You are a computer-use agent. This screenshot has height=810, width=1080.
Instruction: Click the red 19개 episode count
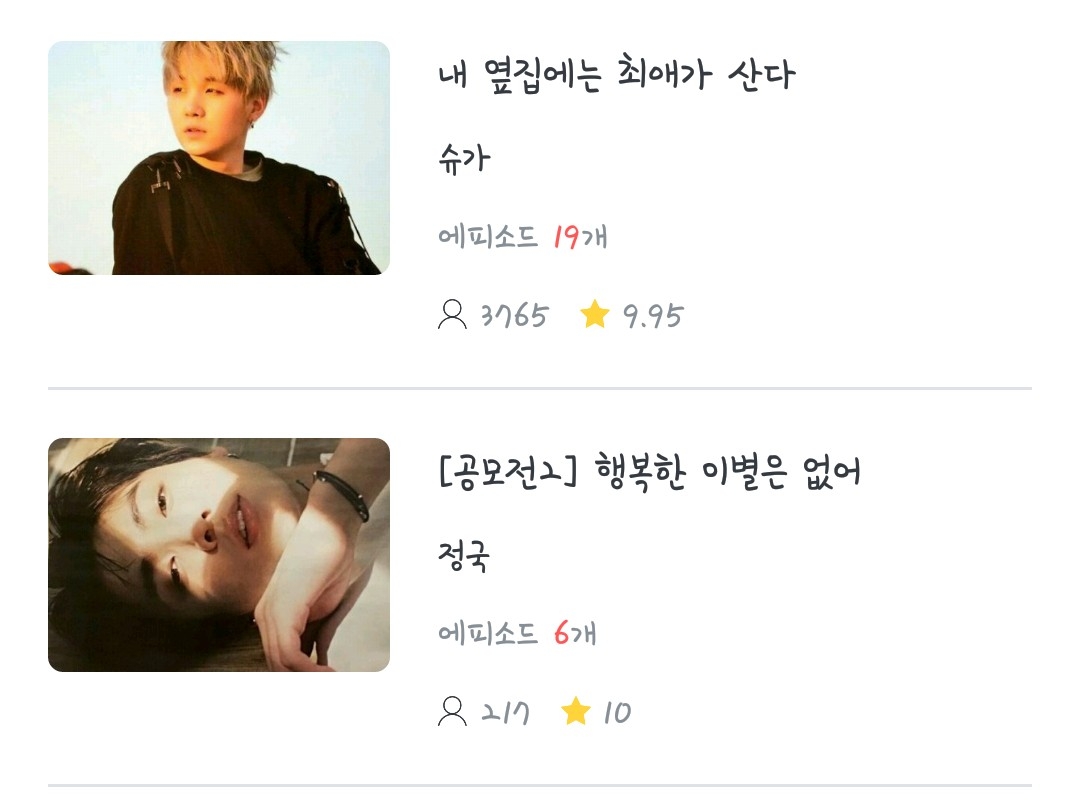pyautogui.click(x=580, y=236)
